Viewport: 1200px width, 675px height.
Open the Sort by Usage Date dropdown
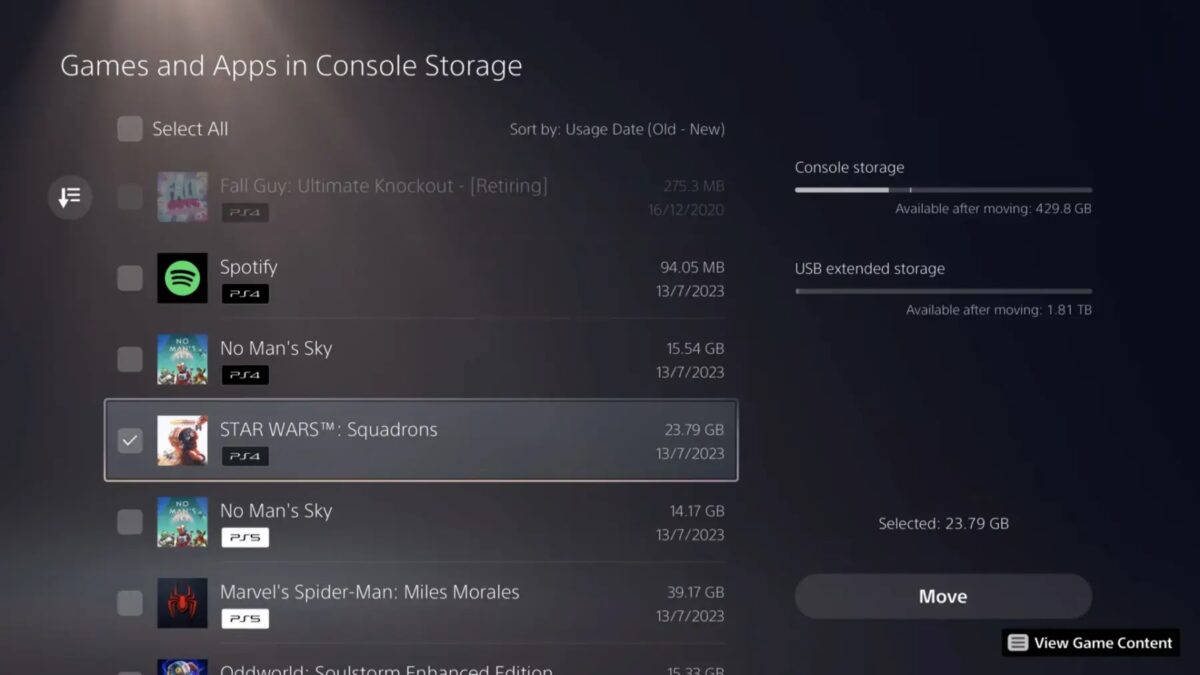tap(617, 129)
